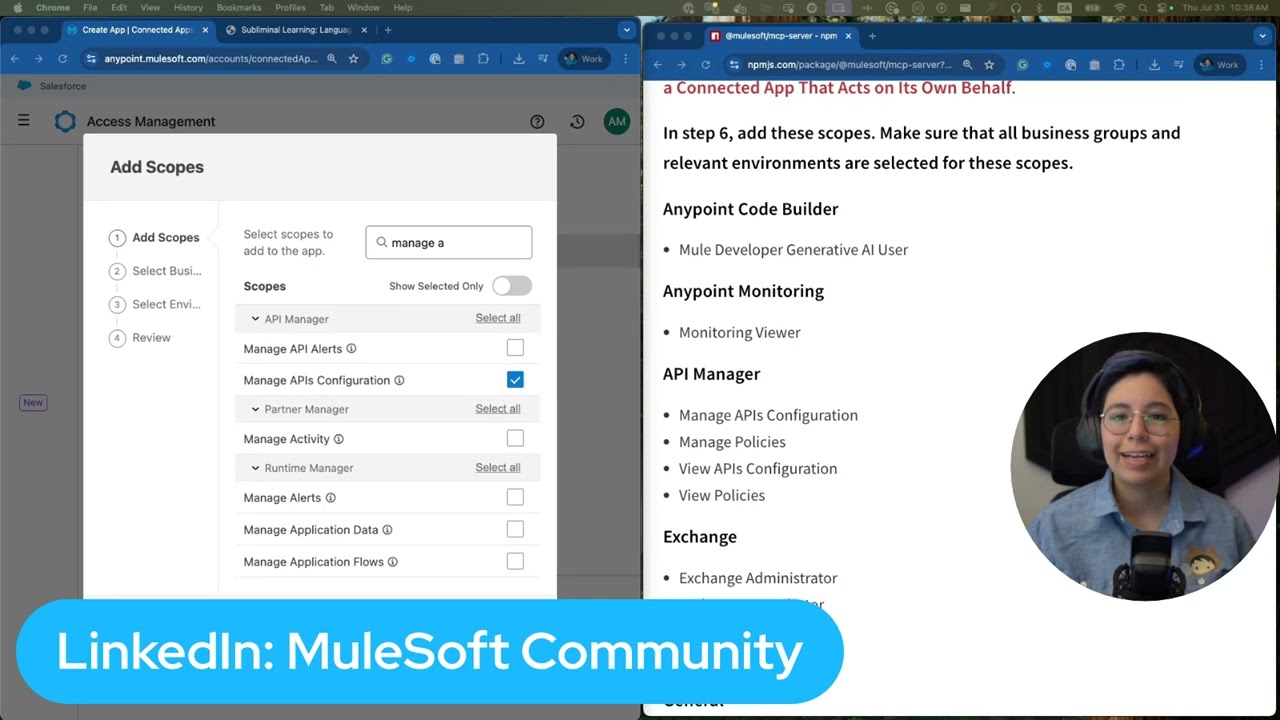Image resolution: width=1280 pixels, height=720 pixels.
Task: Open the help question mark icon
Action: pyautogui.click(x=537, y=122)
